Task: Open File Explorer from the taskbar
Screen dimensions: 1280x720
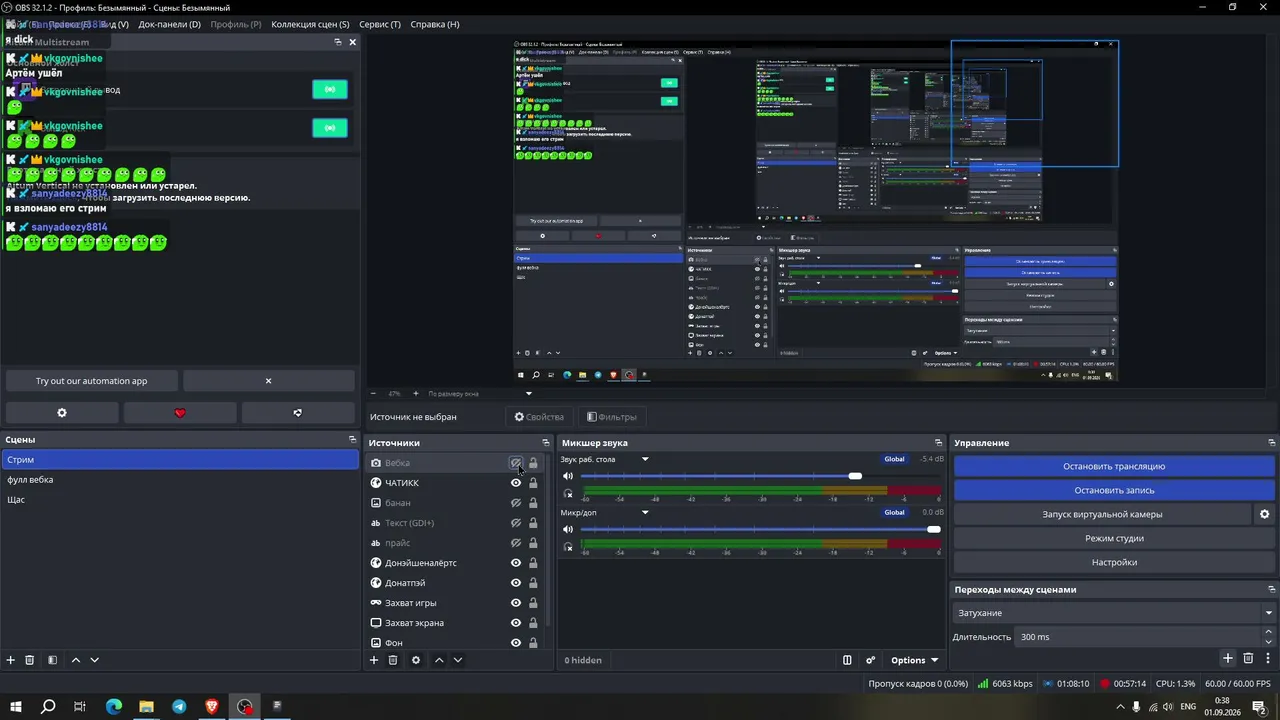Action: tap(146, 707)
